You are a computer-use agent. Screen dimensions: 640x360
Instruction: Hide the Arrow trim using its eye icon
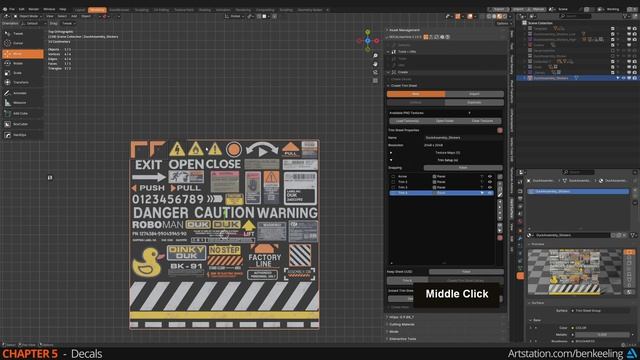click(490, 177)
